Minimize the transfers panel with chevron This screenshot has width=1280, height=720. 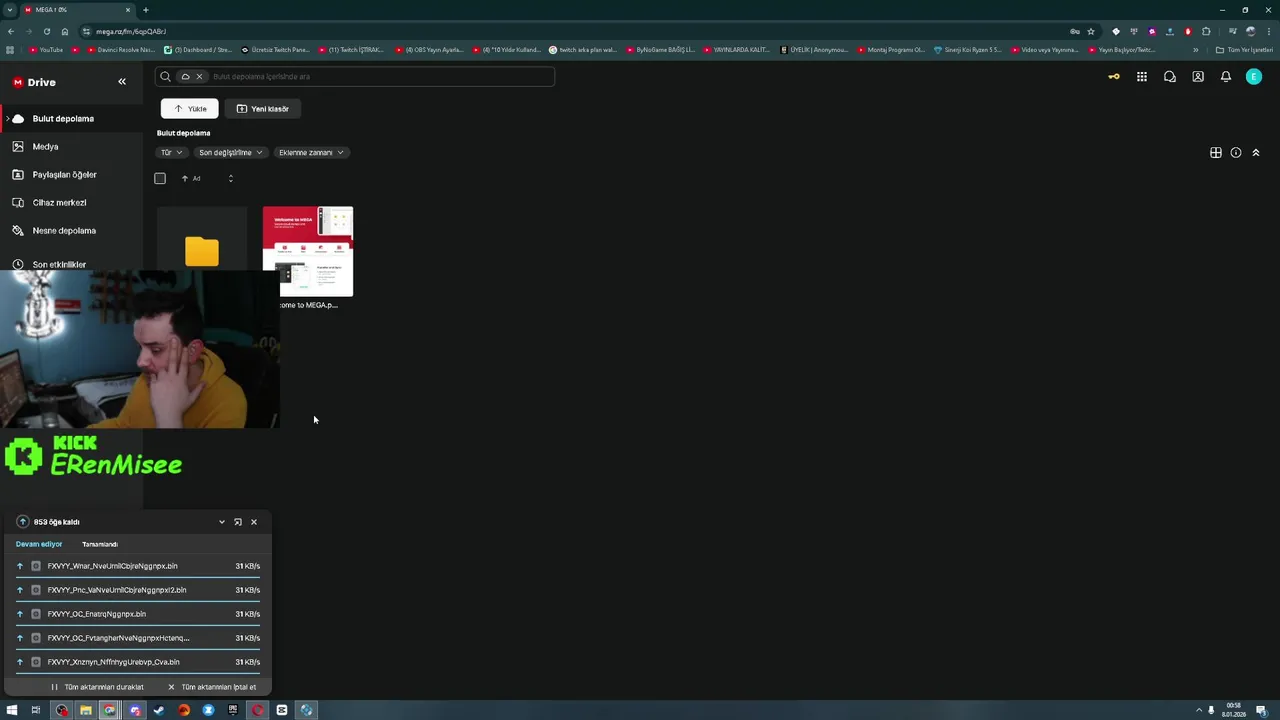pyautogui.click(x=222, y=522)
